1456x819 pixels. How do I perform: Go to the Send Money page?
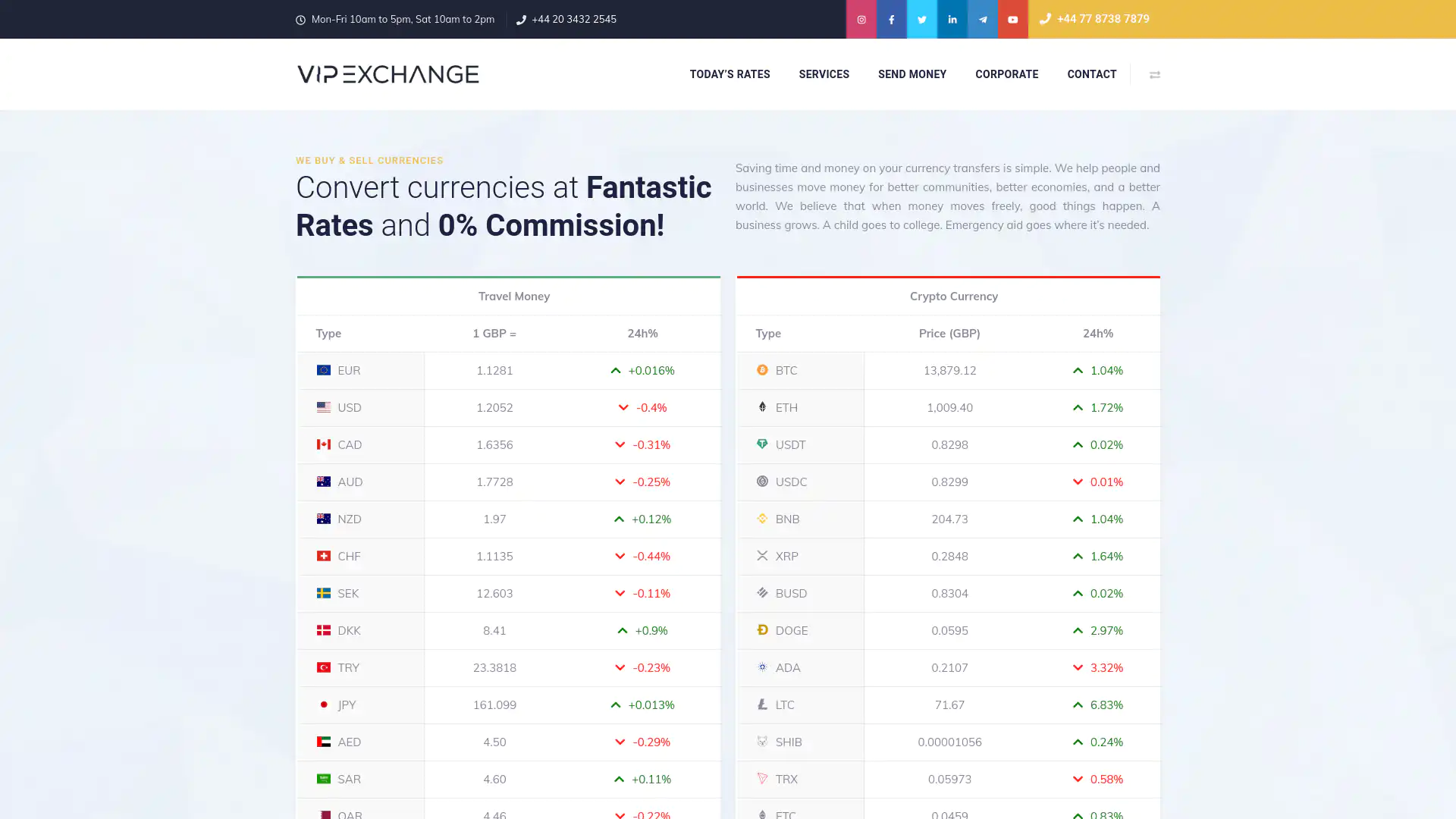pyautogui.click(x=912, y=74)
